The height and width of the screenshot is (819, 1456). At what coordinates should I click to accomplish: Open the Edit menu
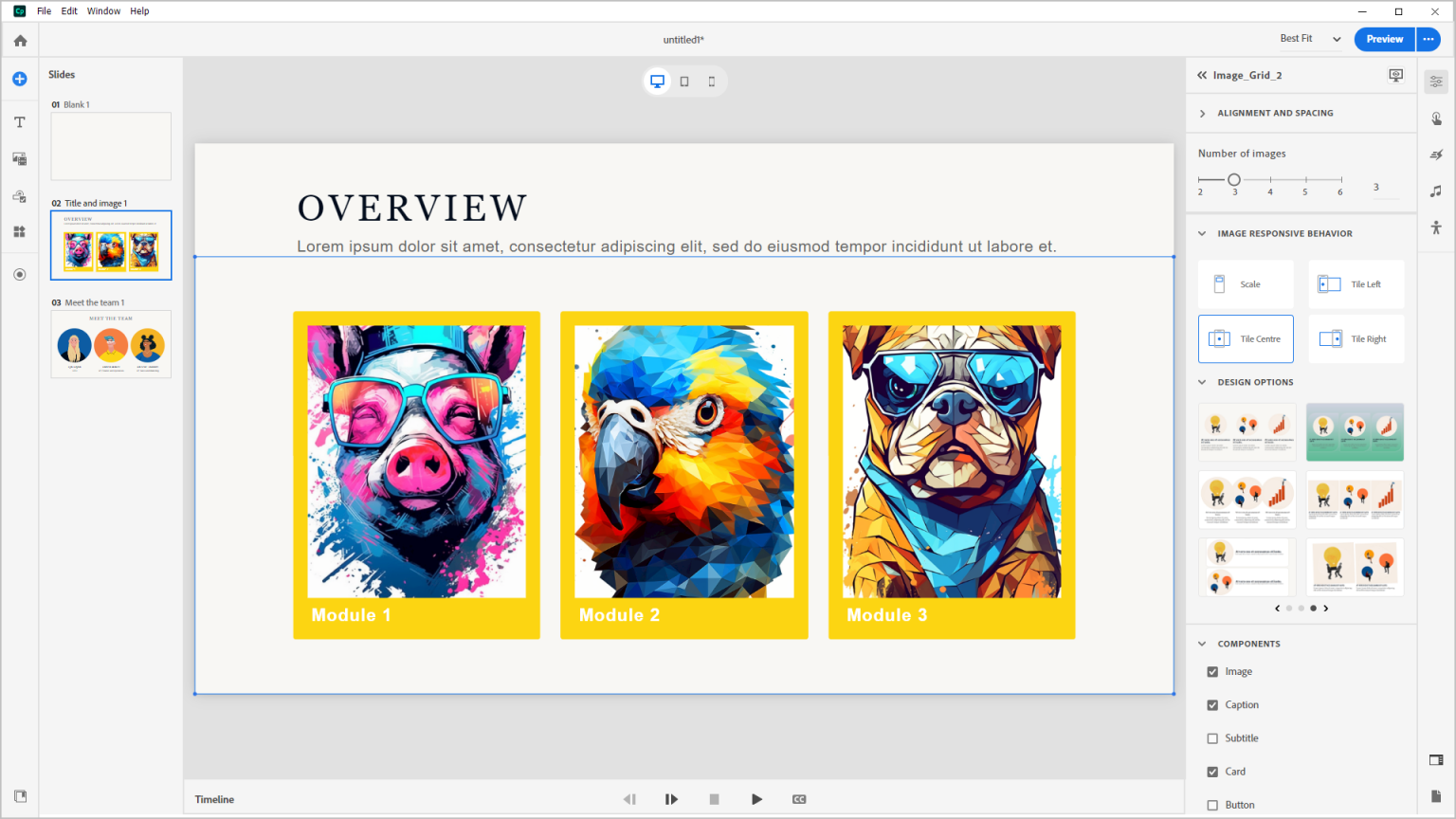69,11
